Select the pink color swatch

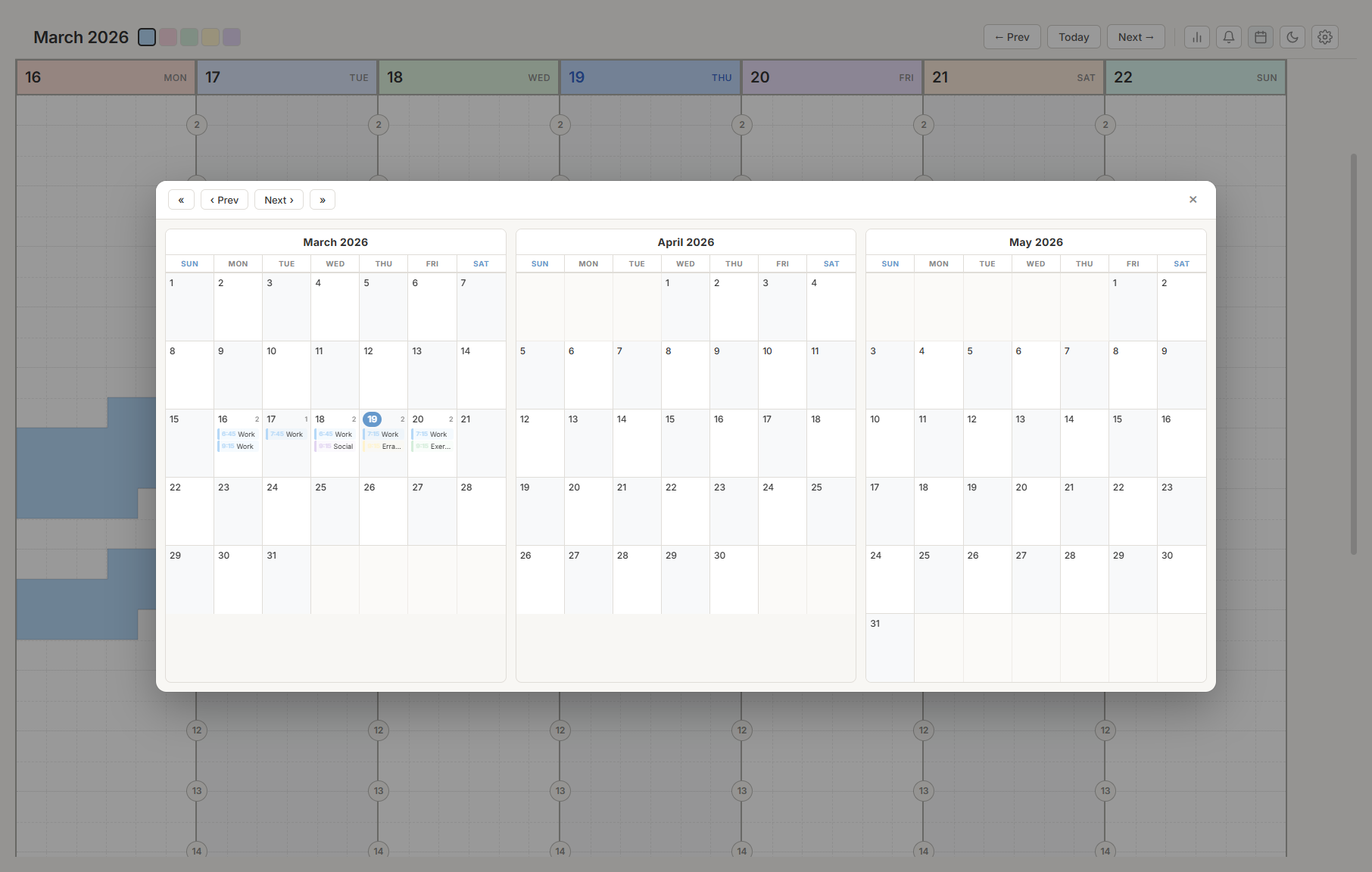[168, 36]
